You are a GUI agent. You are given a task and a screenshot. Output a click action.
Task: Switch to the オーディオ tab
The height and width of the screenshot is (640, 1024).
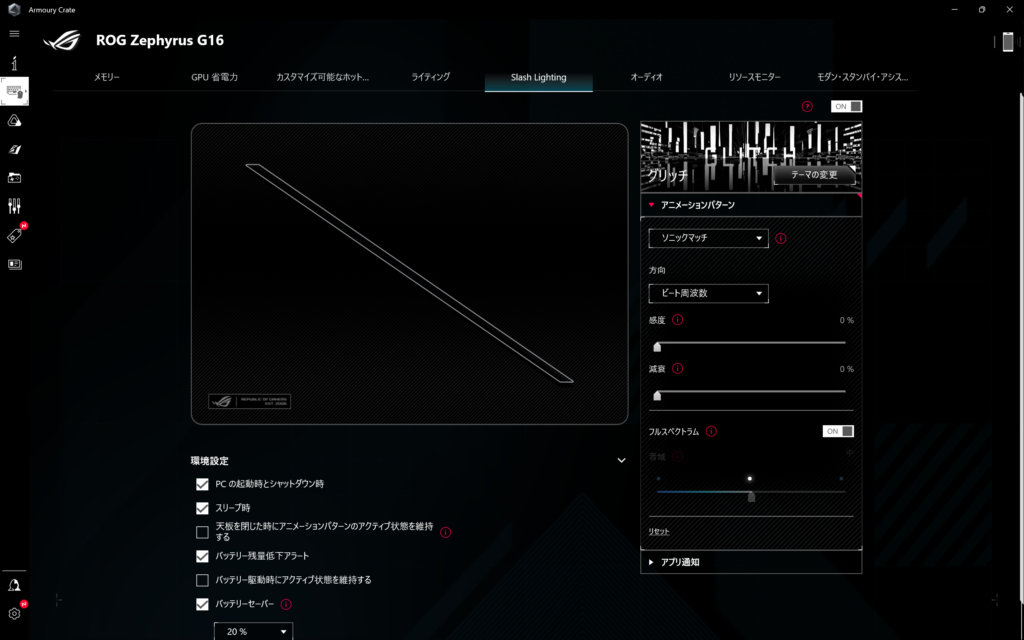point(647,77)
